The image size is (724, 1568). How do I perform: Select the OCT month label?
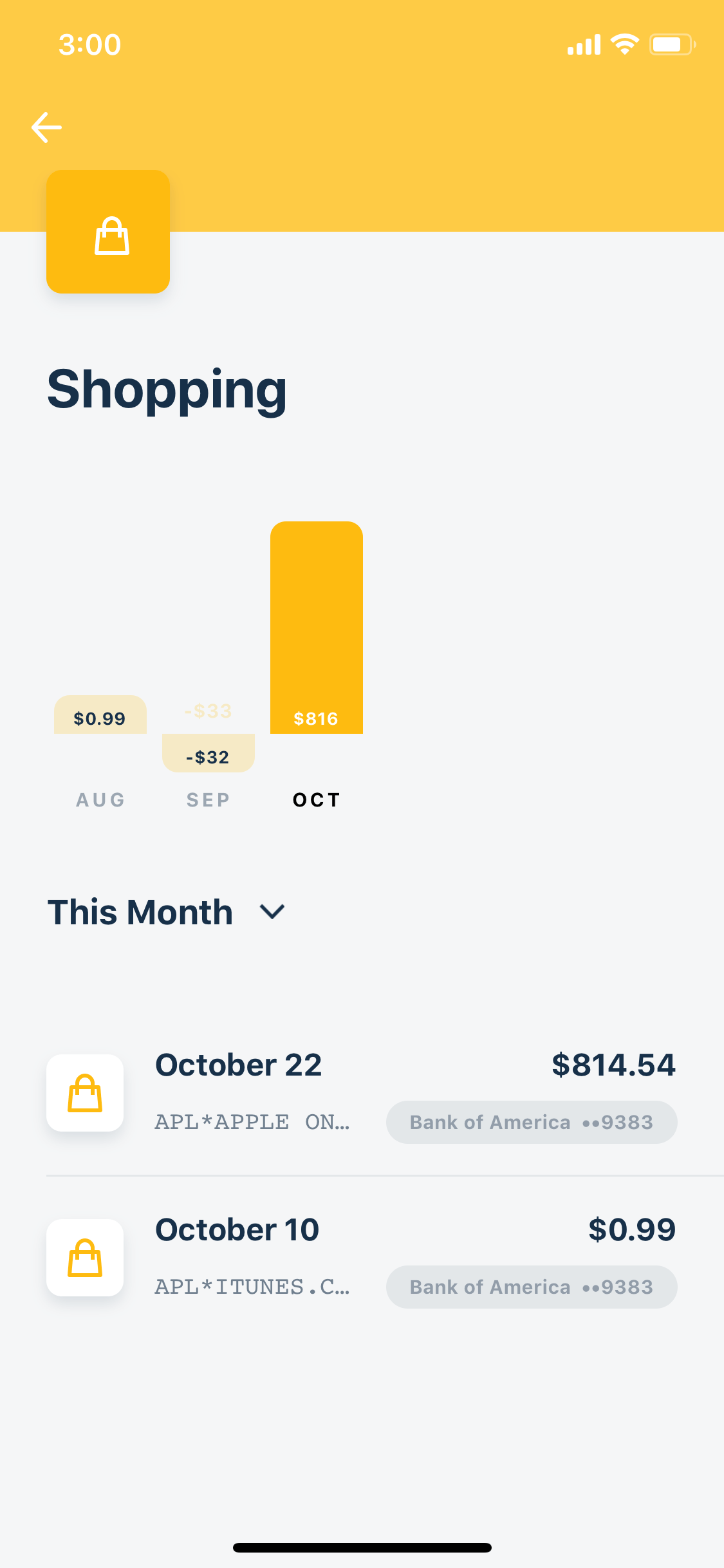click(317, 799)
